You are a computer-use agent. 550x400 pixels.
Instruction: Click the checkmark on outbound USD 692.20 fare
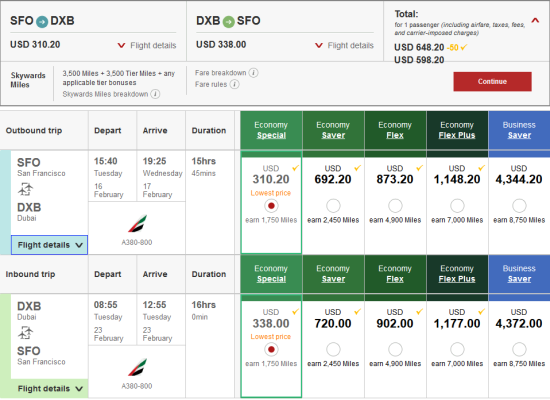point(357,168)
